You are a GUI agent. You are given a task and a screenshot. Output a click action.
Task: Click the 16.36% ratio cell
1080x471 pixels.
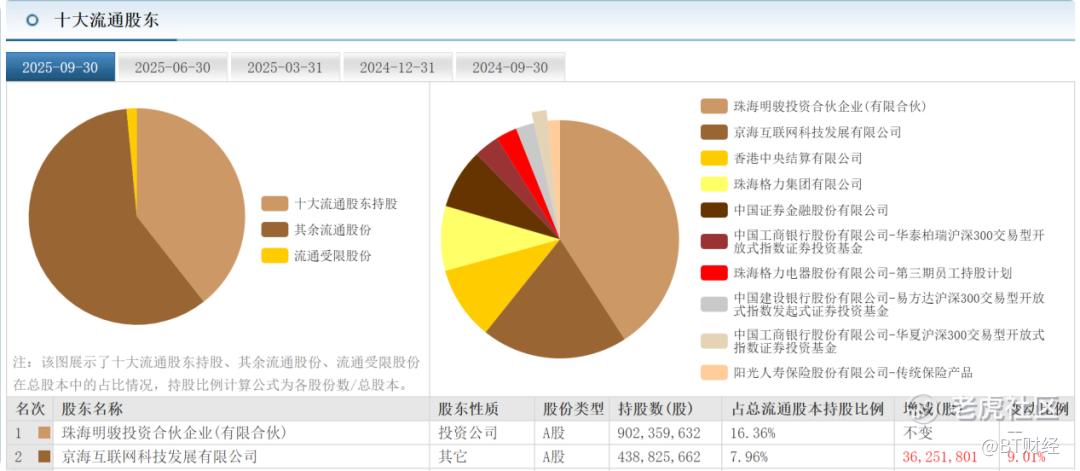(x=752, y=434)
